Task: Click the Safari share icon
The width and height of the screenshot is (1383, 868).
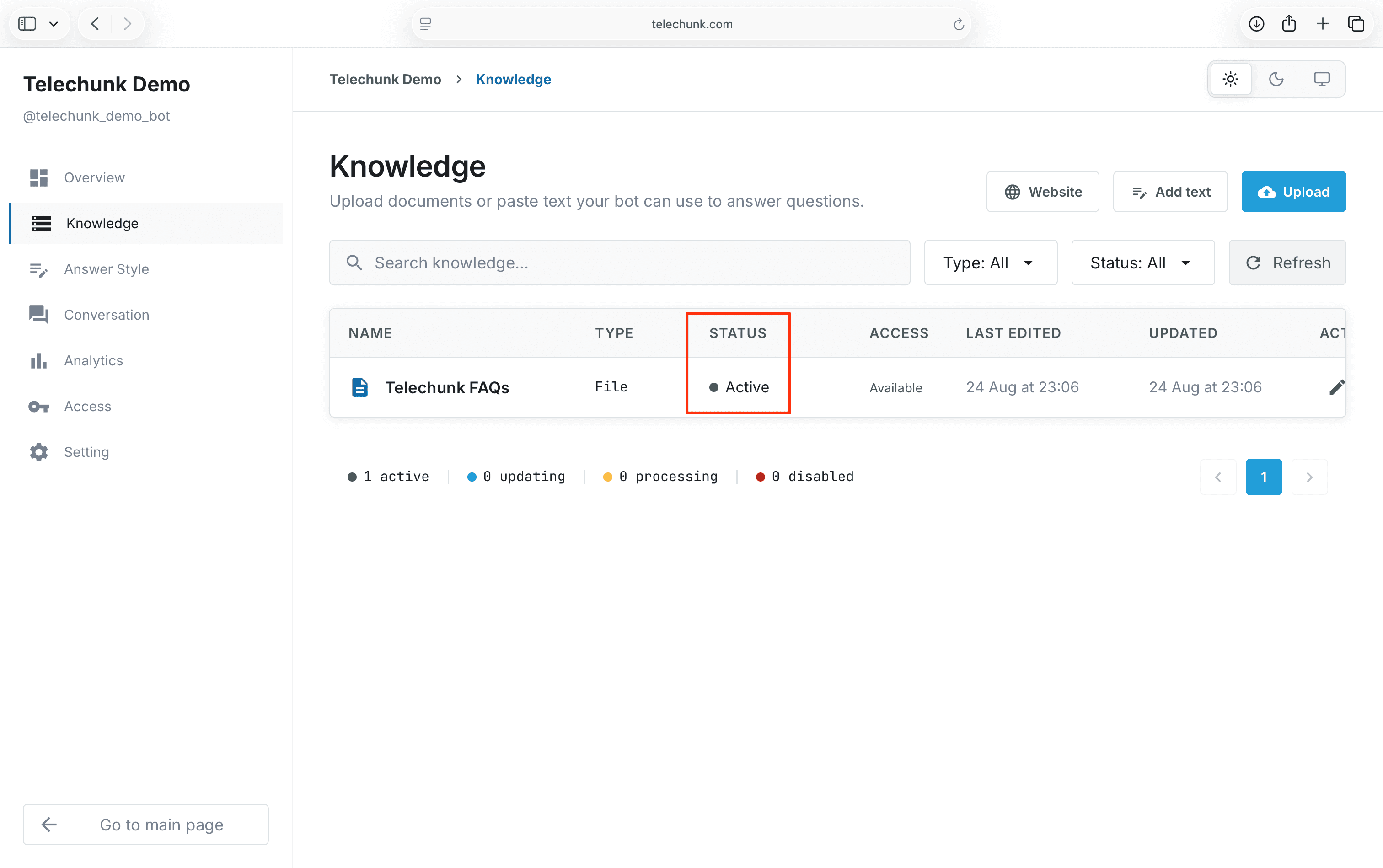Action: (x=1289, y=23)
